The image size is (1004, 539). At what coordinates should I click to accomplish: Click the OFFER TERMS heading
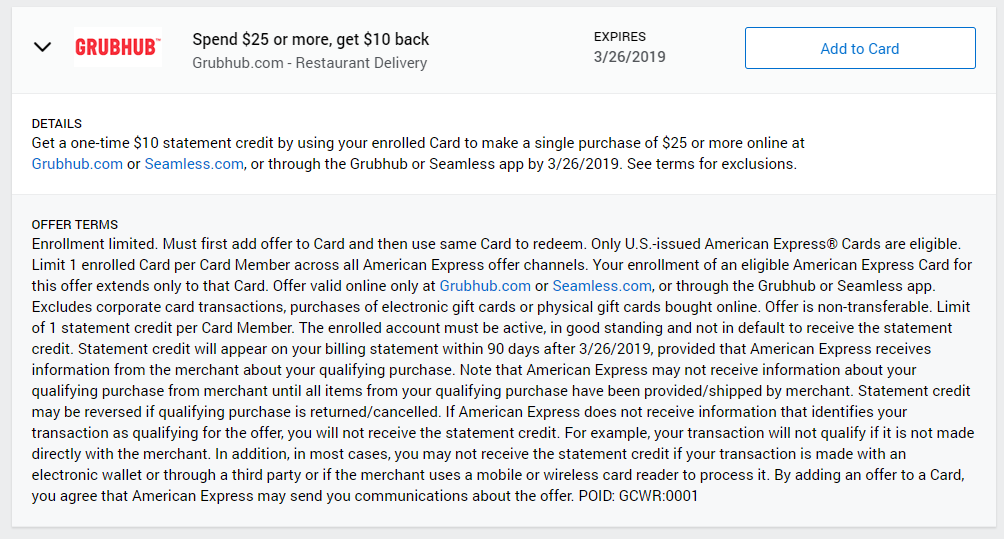pos(75,225)
